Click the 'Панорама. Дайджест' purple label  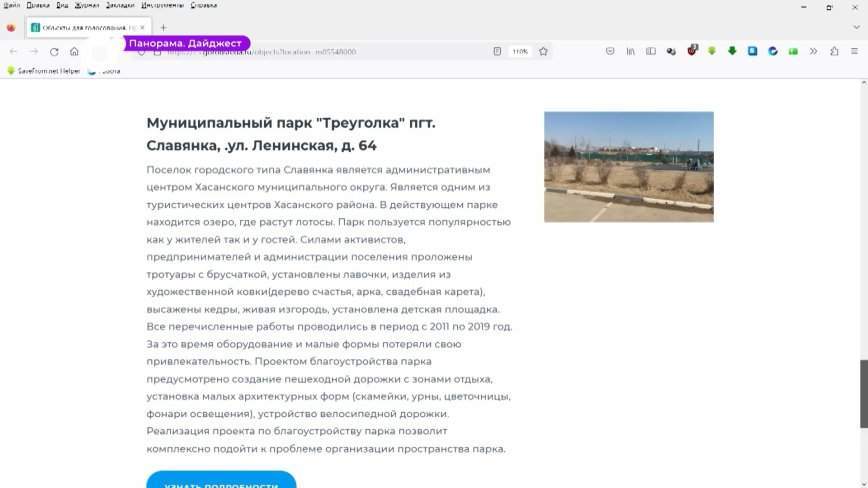(185, 43)
